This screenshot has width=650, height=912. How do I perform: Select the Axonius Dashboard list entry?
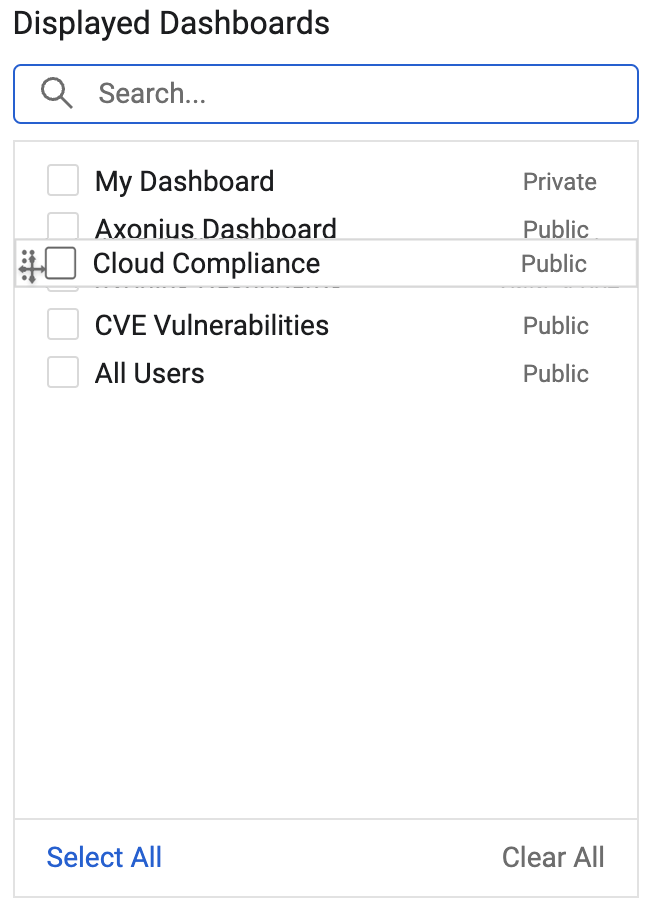215,228
